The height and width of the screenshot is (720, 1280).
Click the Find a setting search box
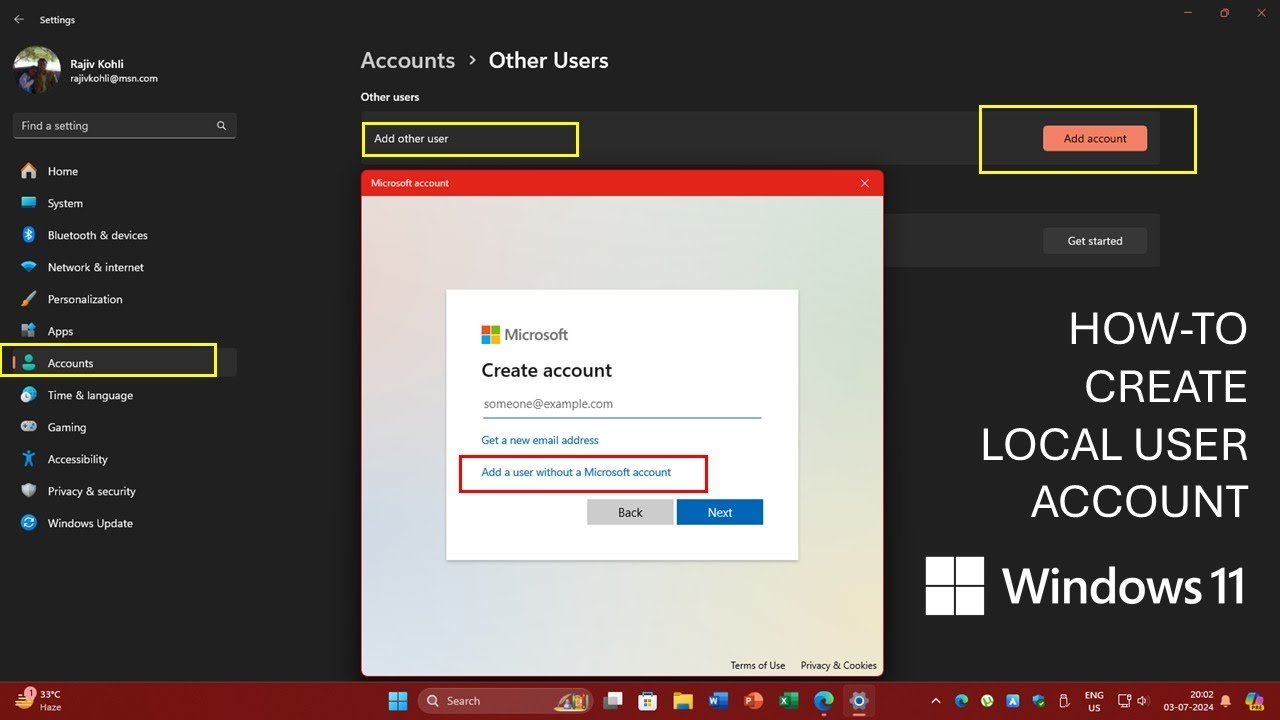click(x=124, y=126)
